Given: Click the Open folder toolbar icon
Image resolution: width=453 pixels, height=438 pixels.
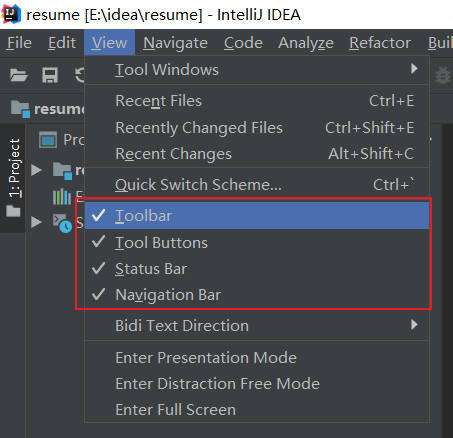Looking at the screenshot, I should [x=18, y=75].
